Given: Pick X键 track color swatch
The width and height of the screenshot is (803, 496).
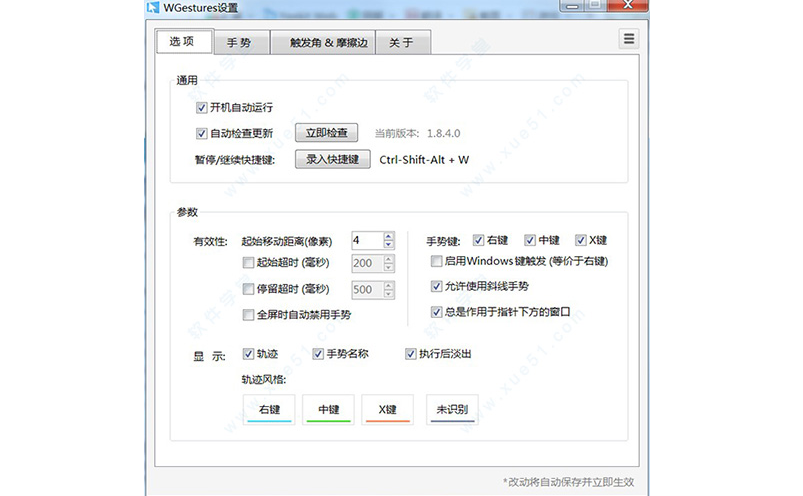Looking at the screenshot, I should coord(388,409).
